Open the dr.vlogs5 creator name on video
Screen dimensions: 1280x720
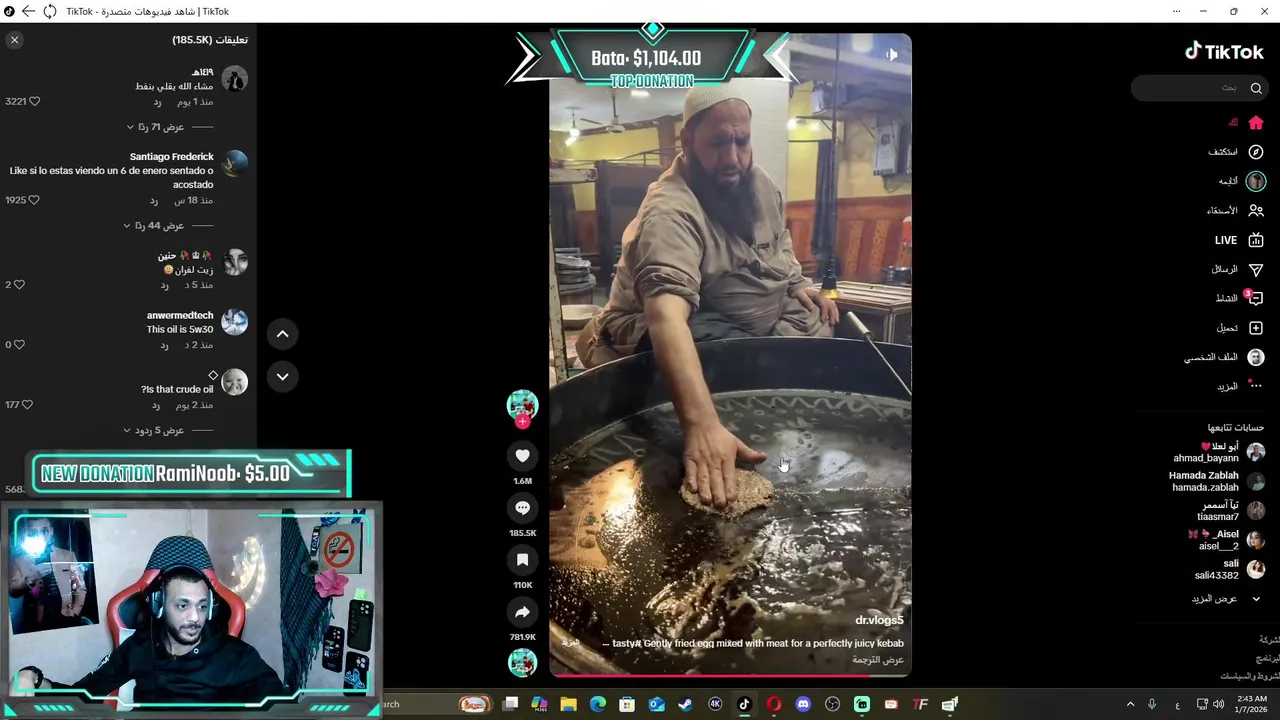(x=879, y=620)
